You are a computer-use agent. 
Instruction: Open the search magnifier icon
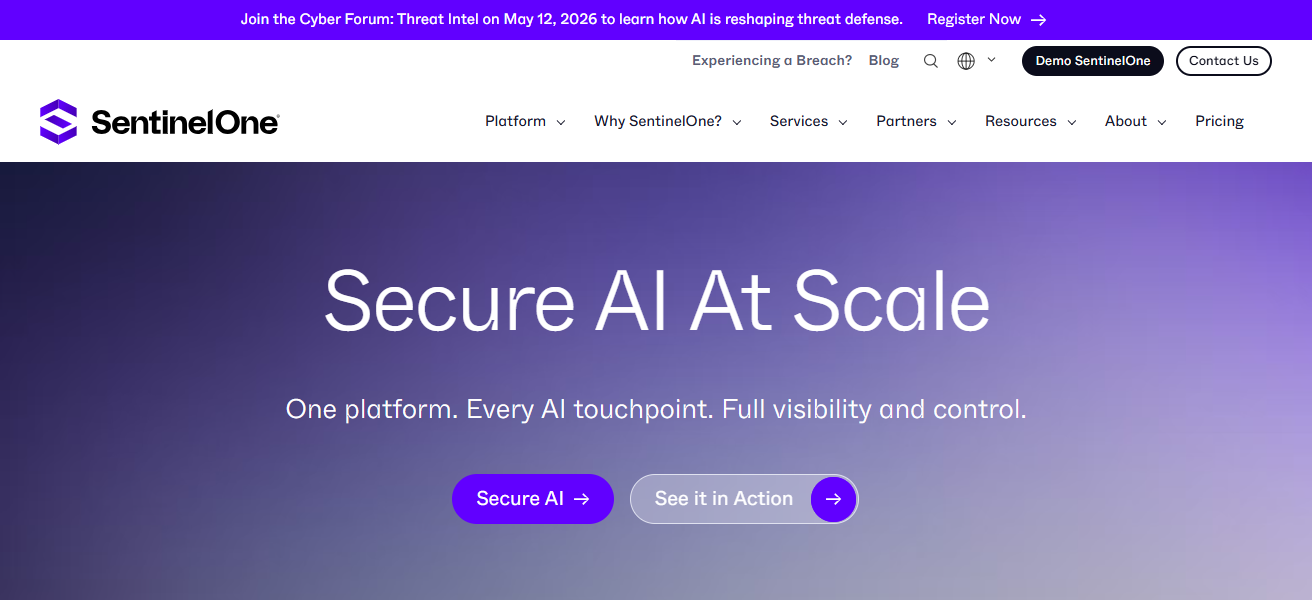[930, 61]
